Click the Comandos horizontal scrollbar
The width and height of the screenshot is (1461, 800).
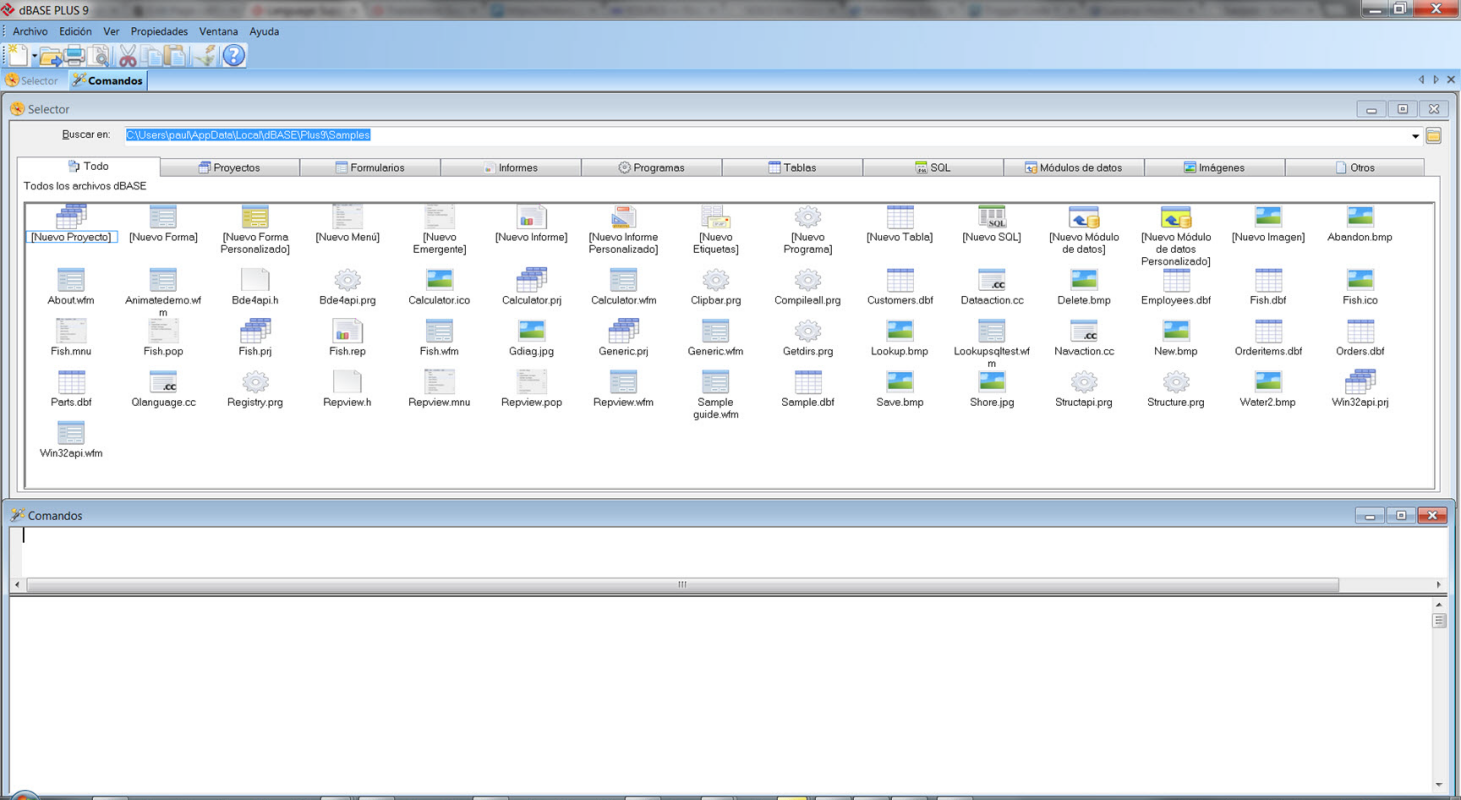pos(682,585)
